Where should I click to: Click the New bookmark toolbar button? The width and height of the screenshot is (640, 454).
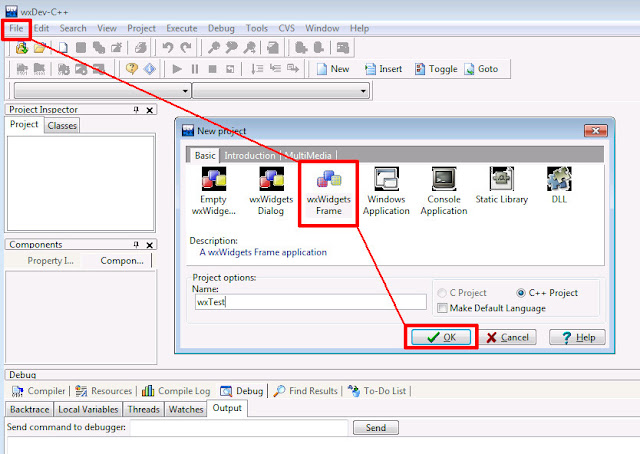333,69
